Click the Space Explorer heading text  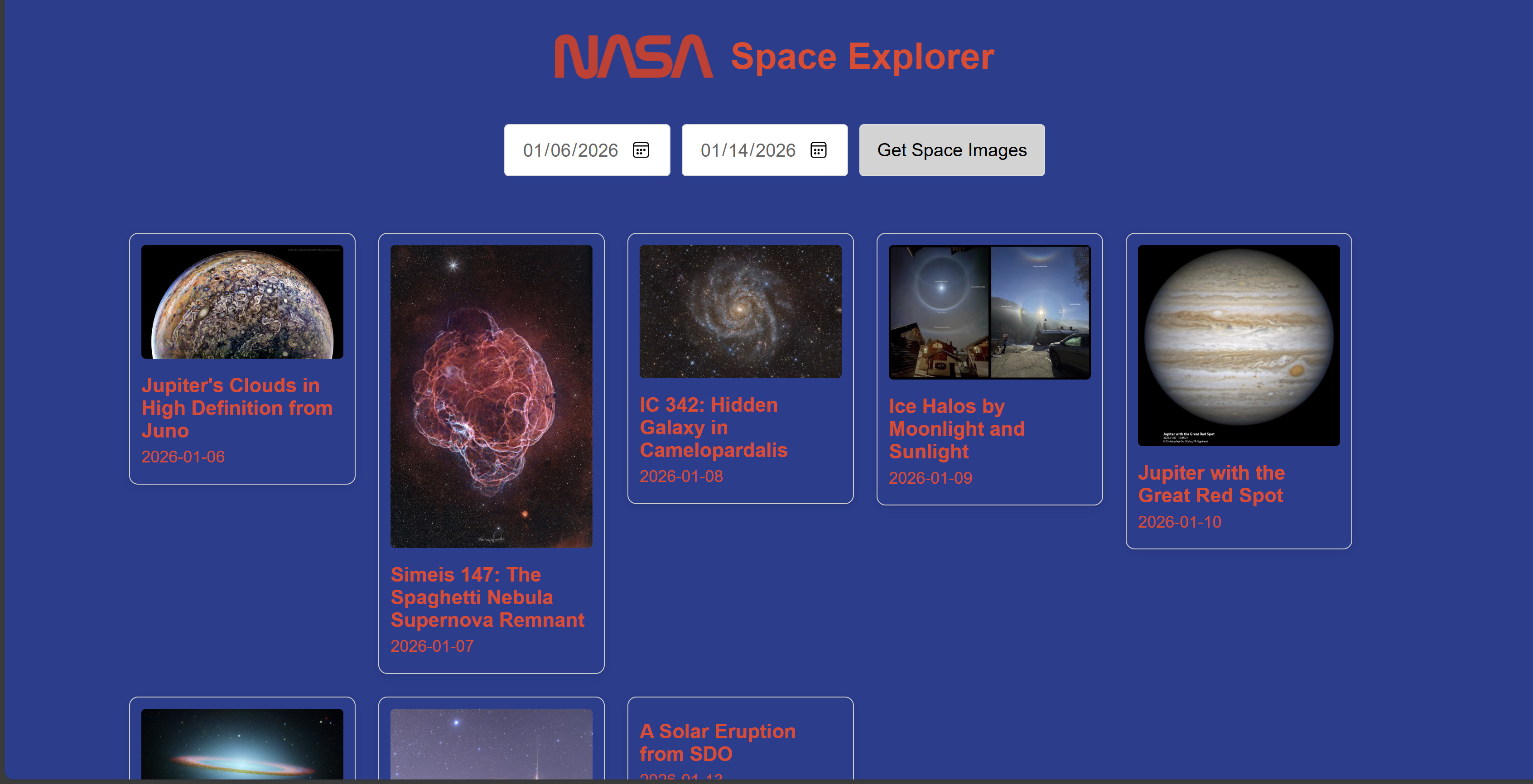pyautogui.click(x=863, y=57)
